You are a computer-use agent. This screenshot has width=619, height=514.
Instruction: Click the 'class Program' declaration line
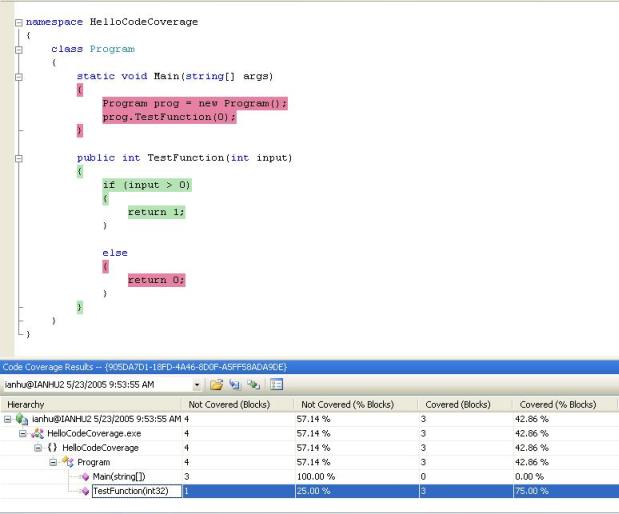coord(93,49)
